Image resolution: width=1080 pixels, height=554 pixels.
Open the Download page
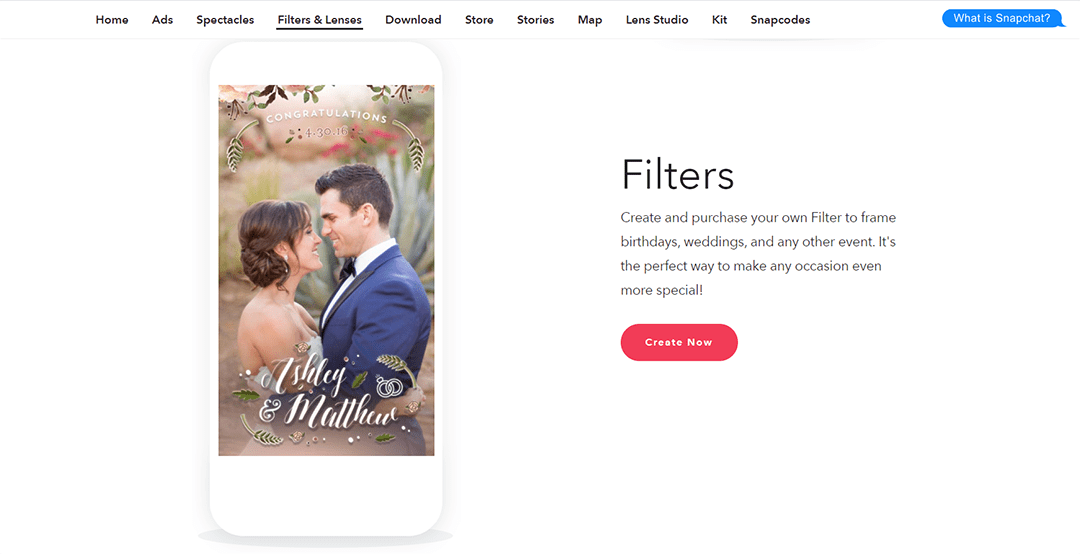(x=413, y=20)
